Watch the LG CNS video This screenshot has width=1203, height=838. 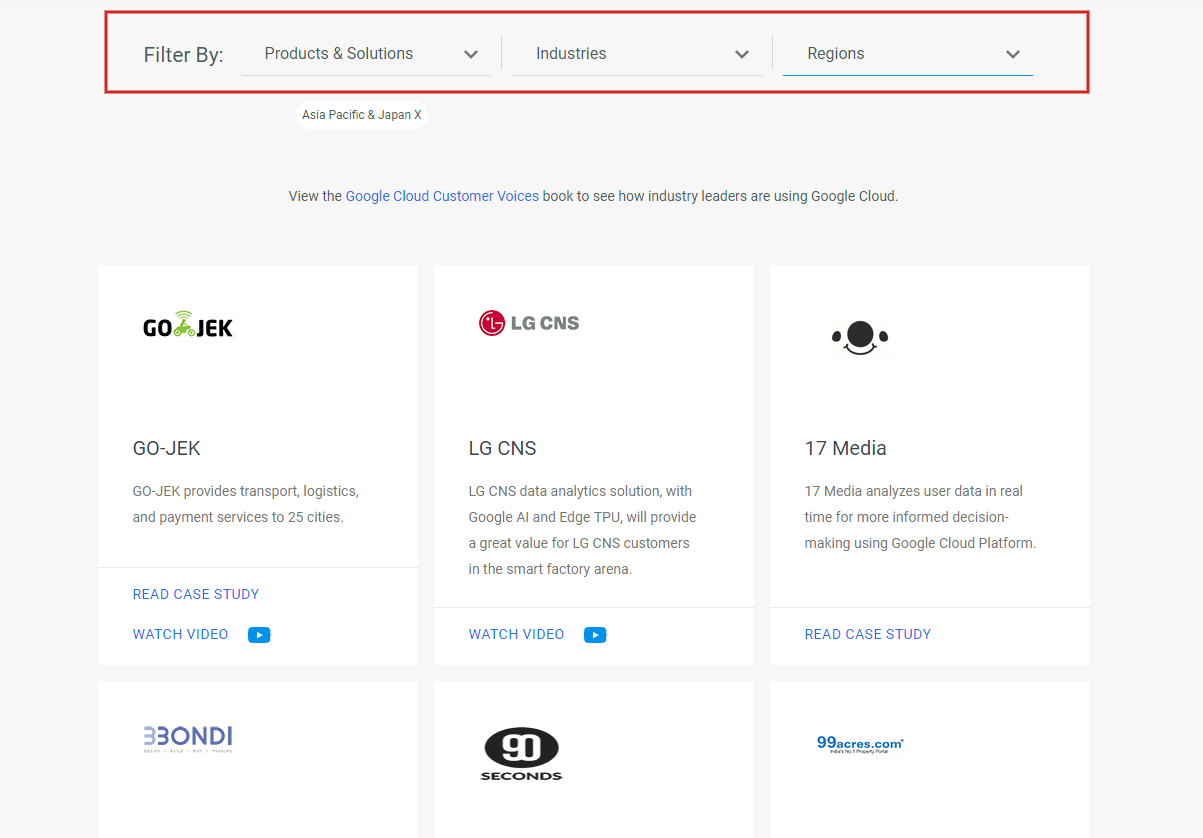coord(517,634)
